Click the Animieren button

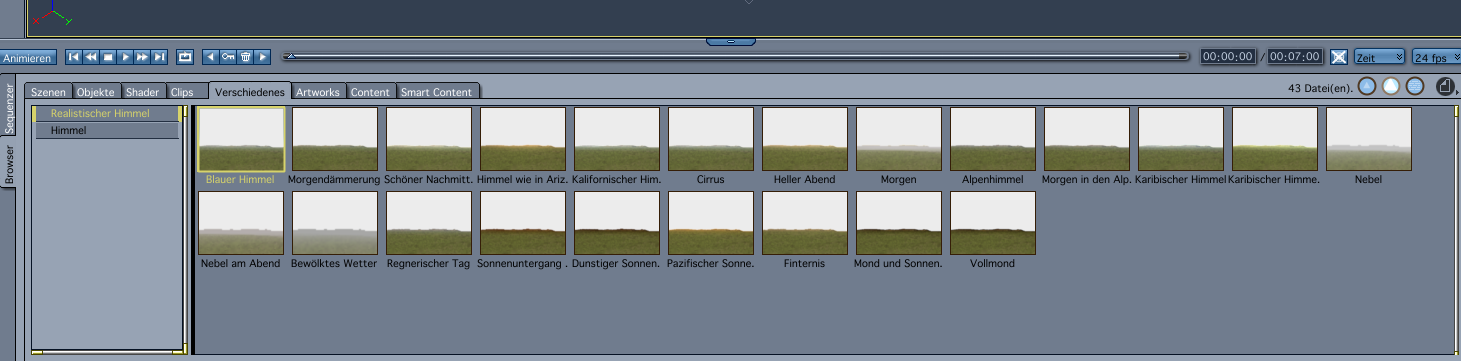tap(27, 58)
